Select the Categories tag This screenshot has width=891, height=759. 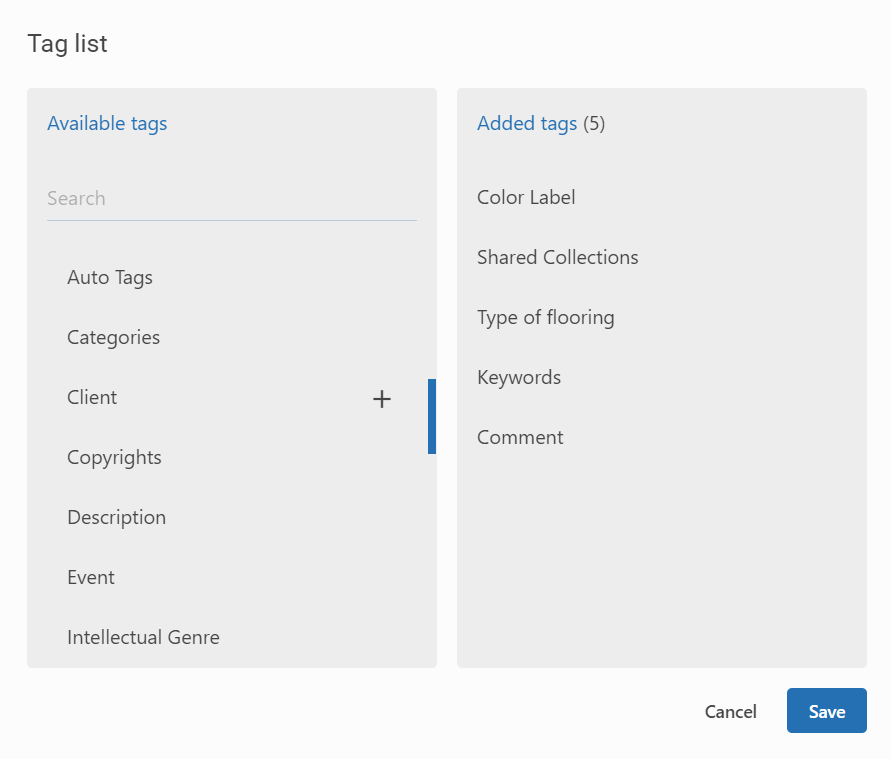pyautogui.click(x=113, y=337)
